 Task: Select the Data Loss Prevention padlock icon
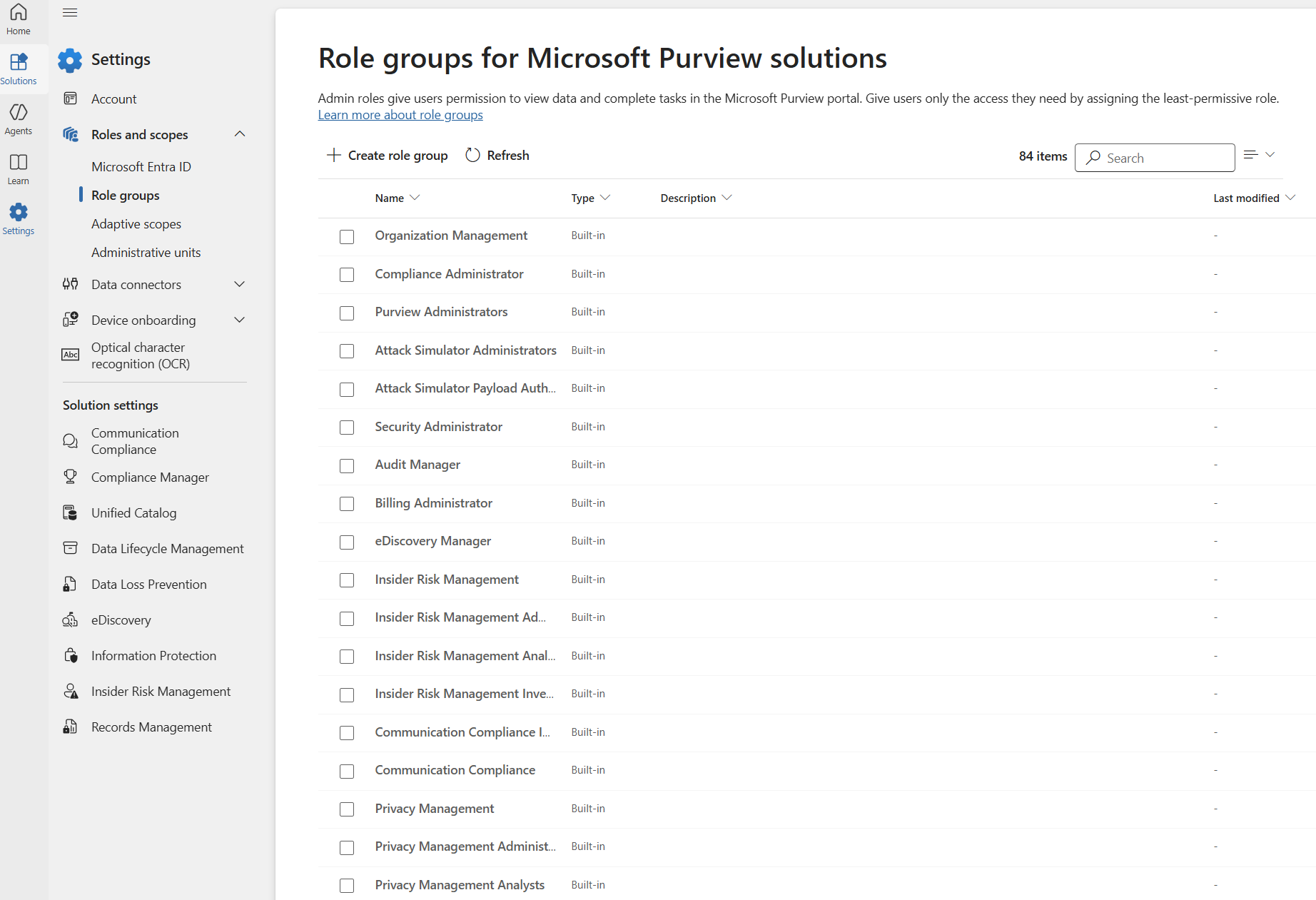(x=70, y=584)
